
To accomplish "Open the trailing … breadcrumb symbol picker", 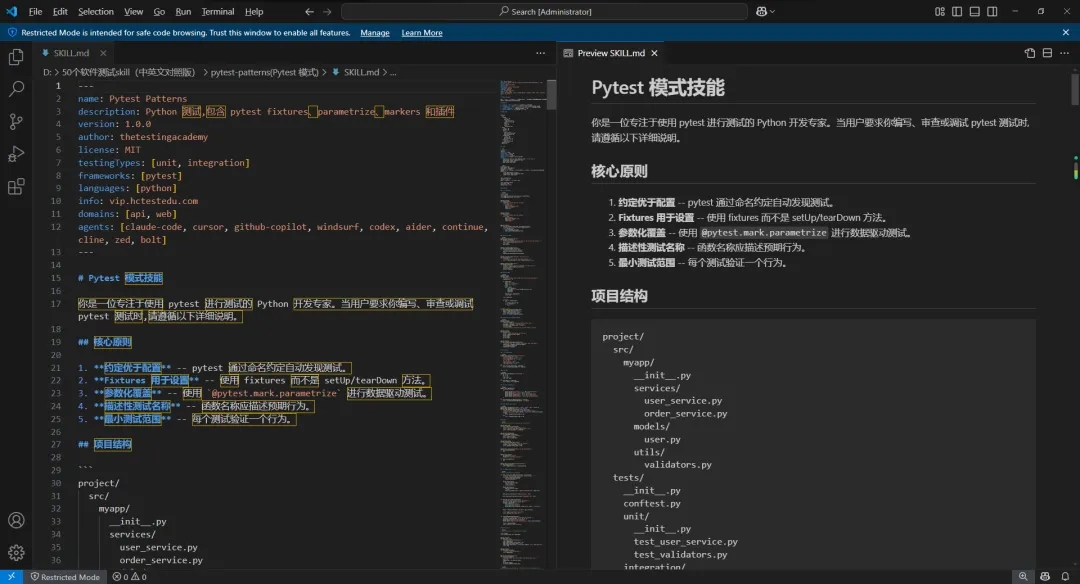I will tap(393, 72).
